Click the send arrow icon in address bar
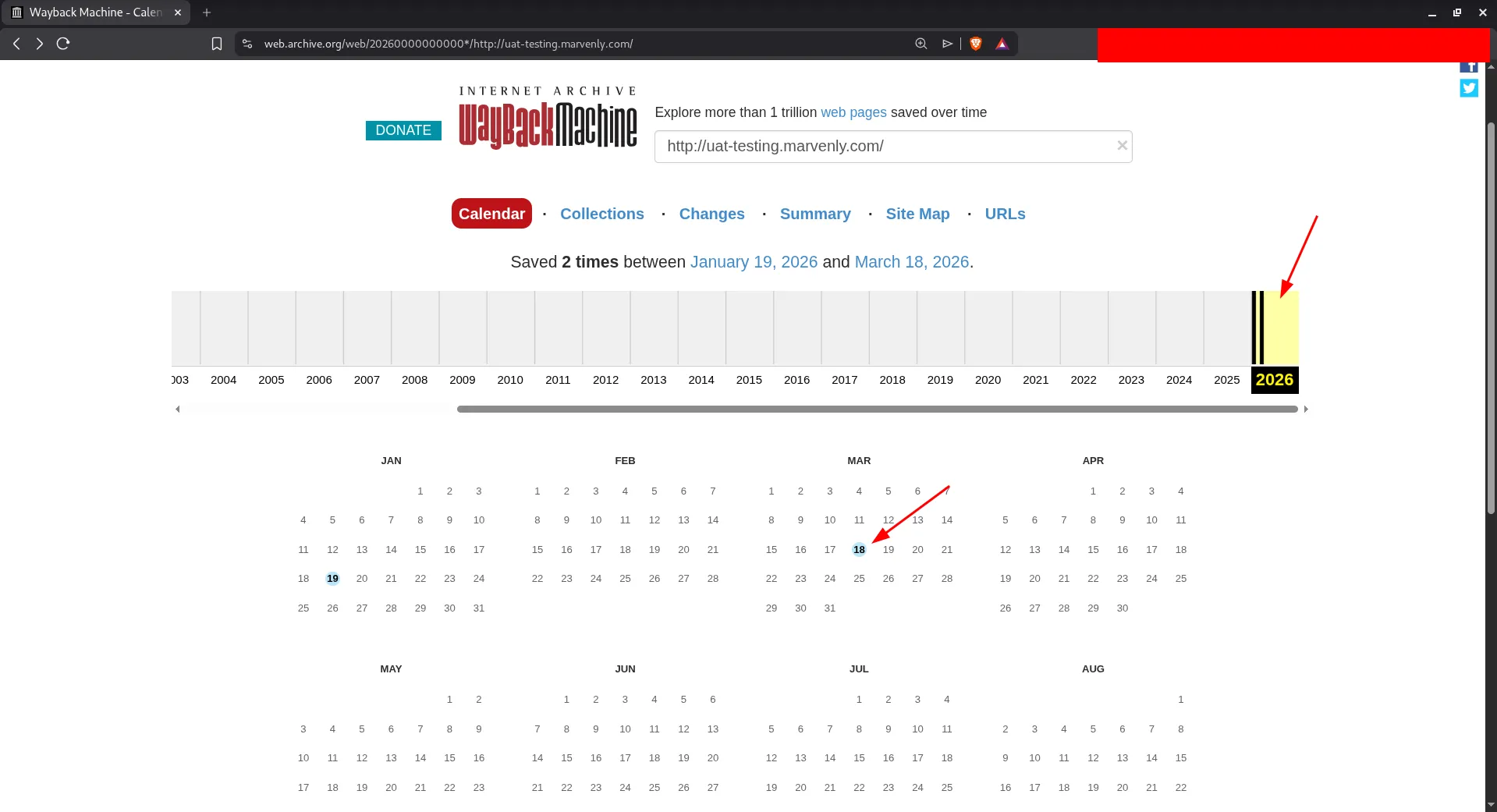Screen dimensions: 1497x812 pos(947,44)
